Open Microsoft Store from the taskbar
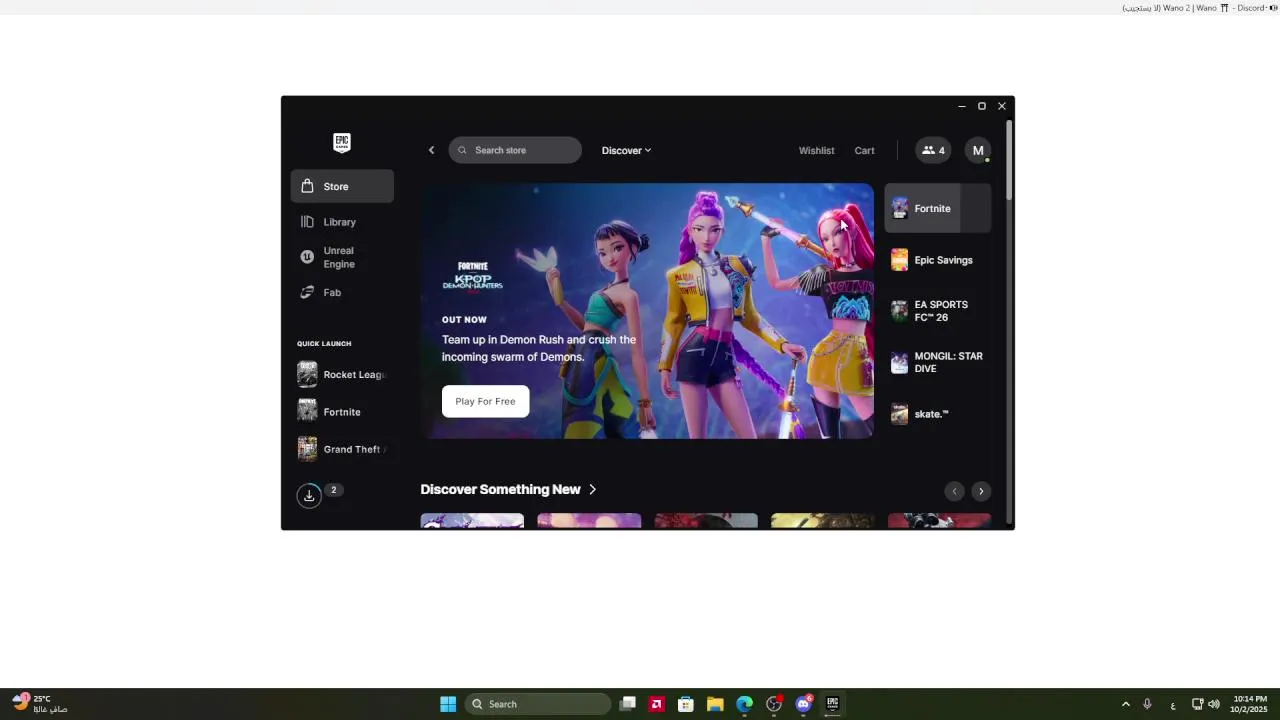Image resolution: width=1280 pixels, height=720 pixels. 686,704
